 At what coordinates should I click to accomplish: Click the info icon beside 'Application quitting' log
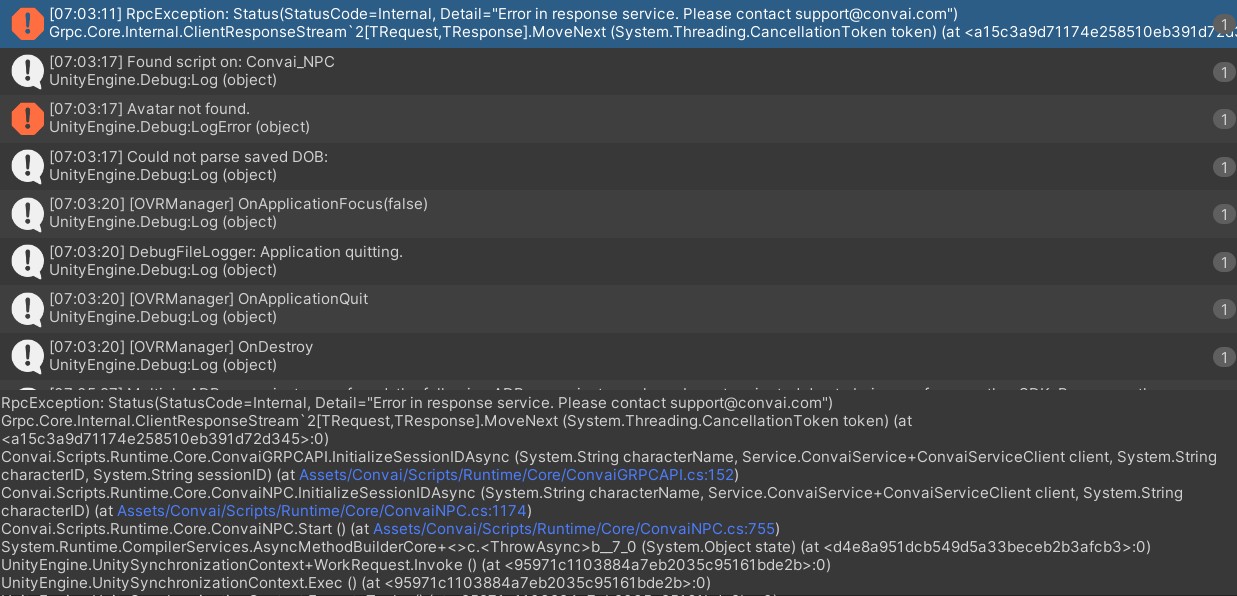tap(27, 261)
